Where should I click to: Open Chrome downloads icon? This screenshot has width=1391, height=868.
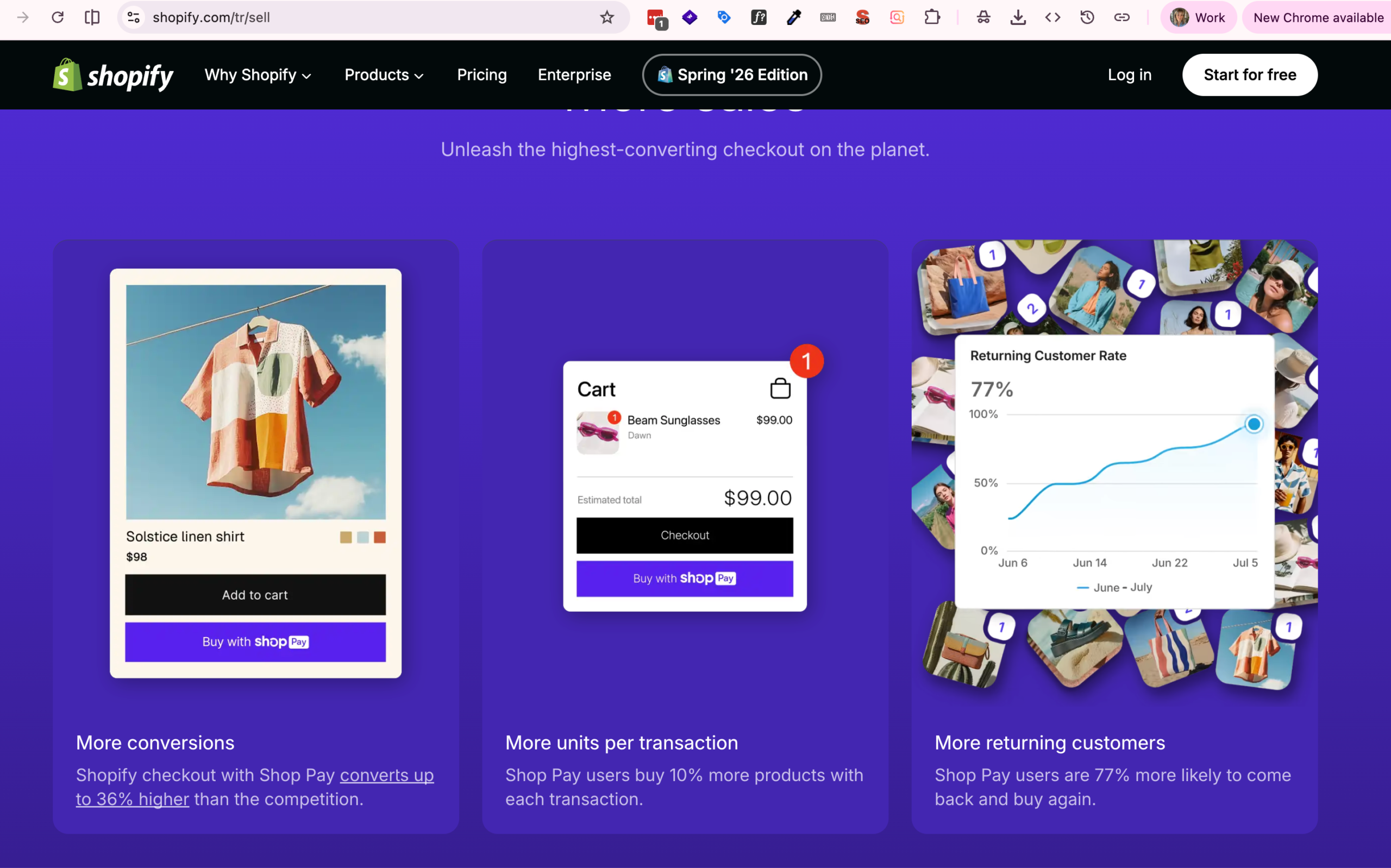pos(1018,17)
